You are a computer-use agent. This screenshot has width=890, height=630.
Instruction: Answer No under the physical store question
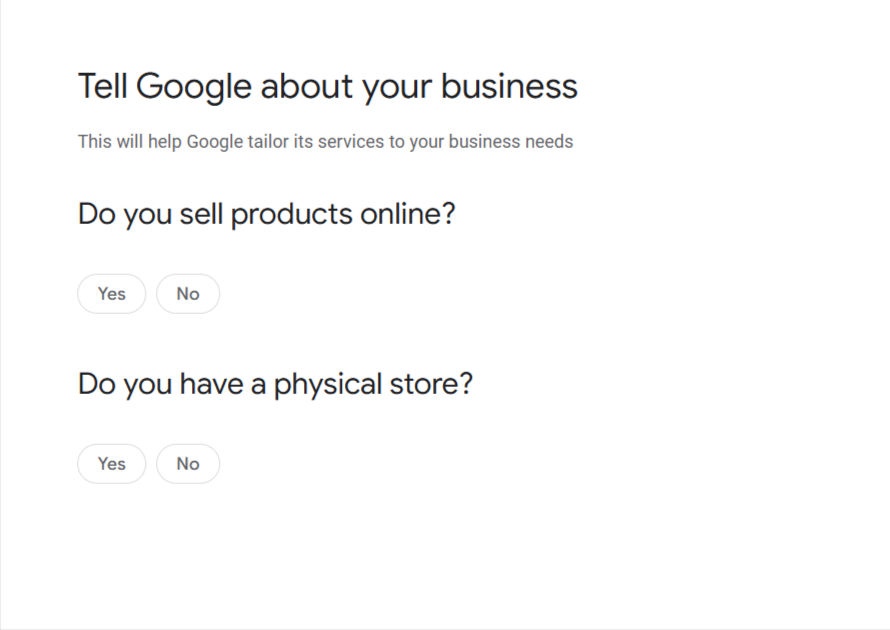click(188, 464)
